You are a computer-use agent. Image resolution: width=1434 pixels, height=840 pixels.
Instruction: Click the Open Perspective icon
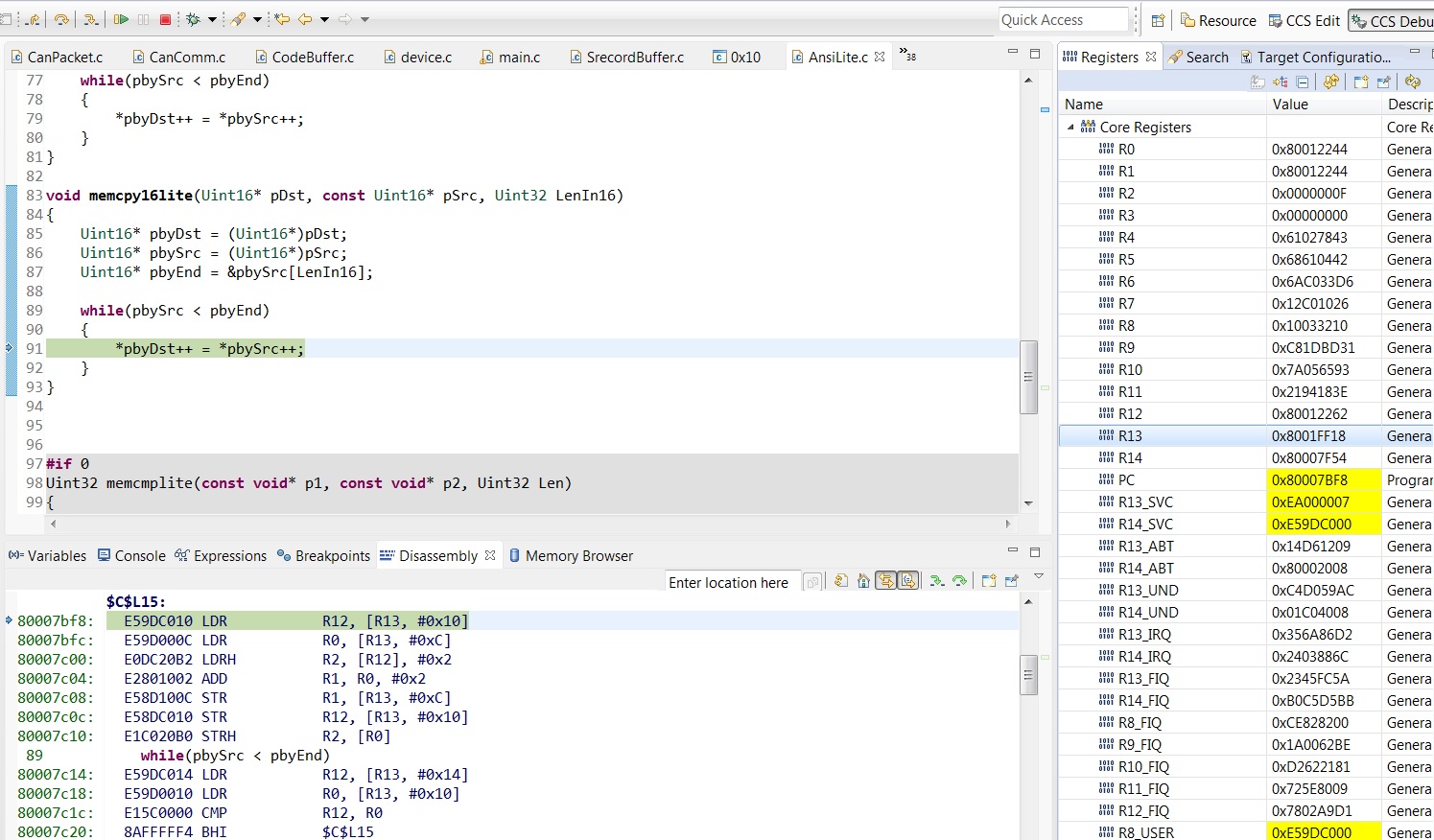1157,20
